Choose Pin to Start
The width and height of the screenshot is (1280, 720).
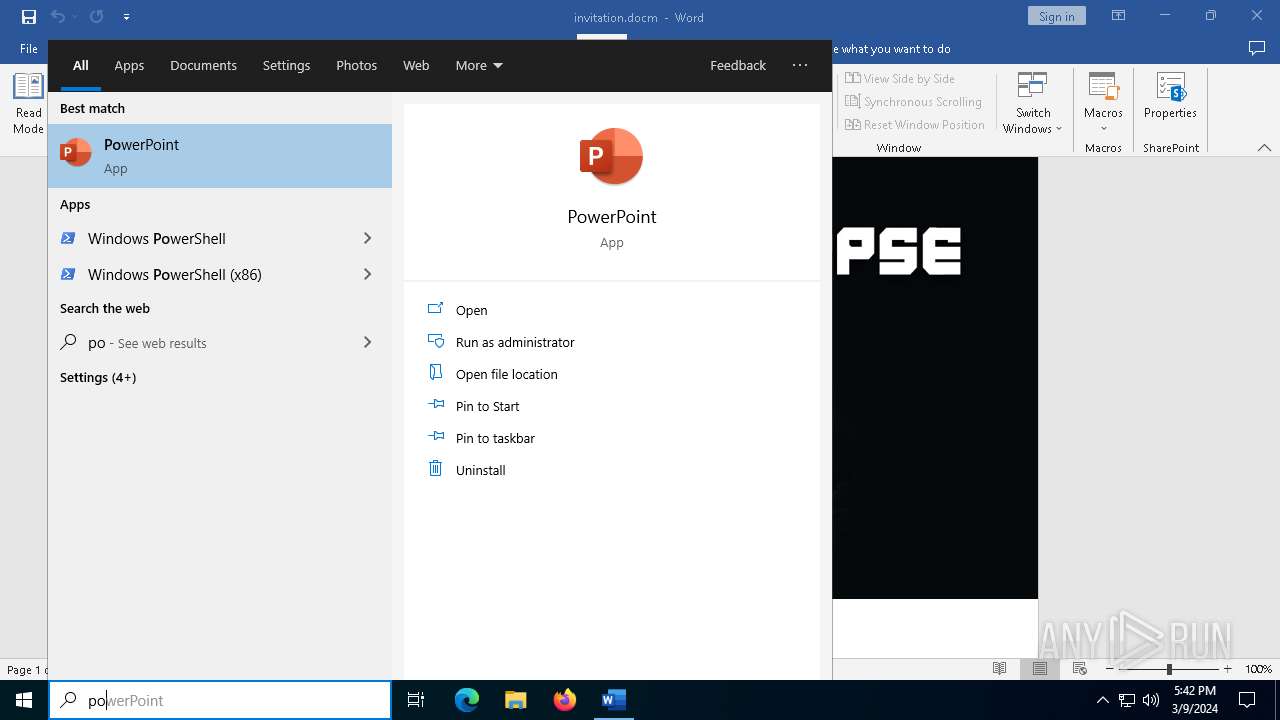click(x=473, y=406)
